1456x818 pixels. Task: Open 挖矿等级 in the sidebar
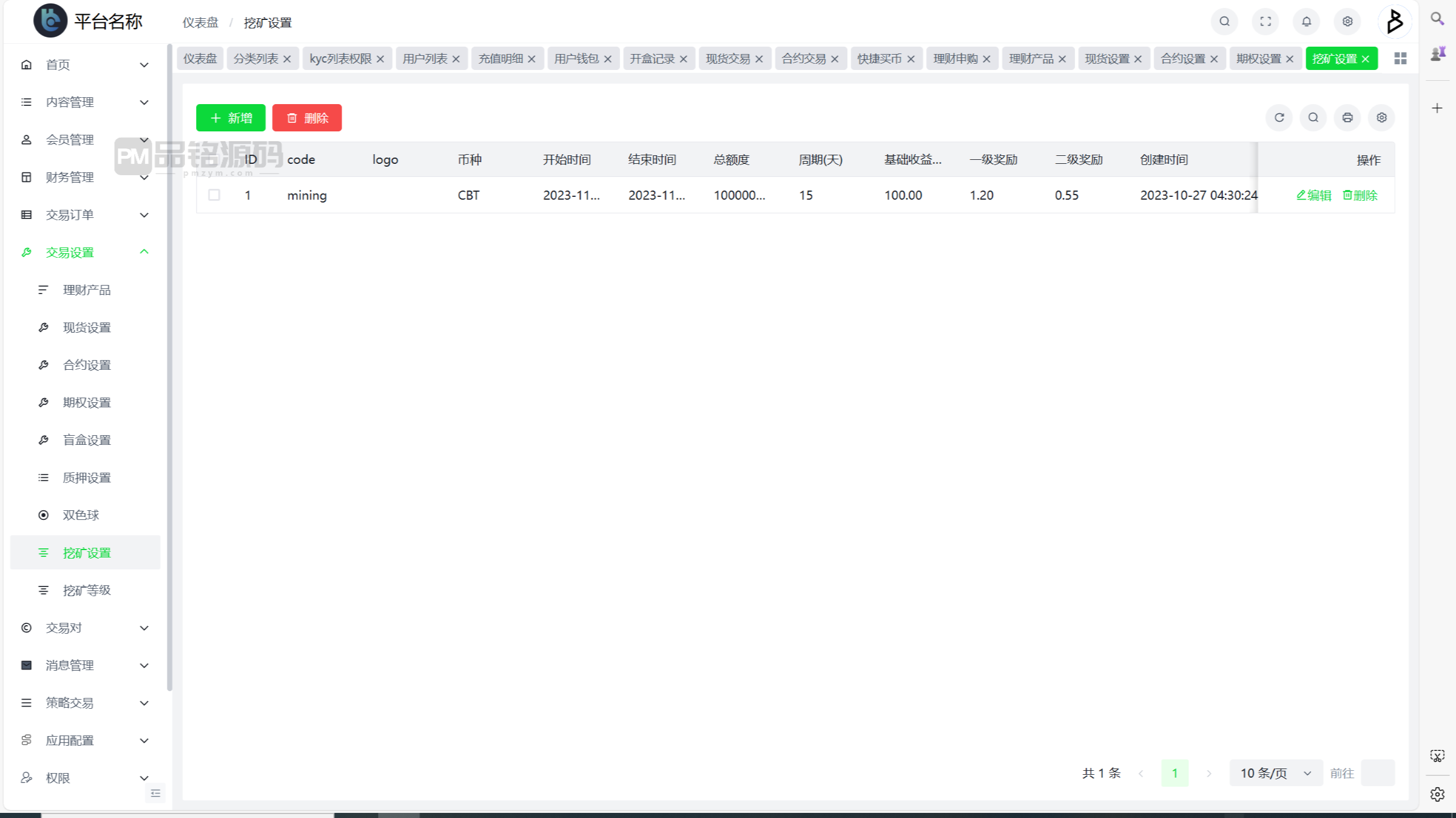pos(86,590)
